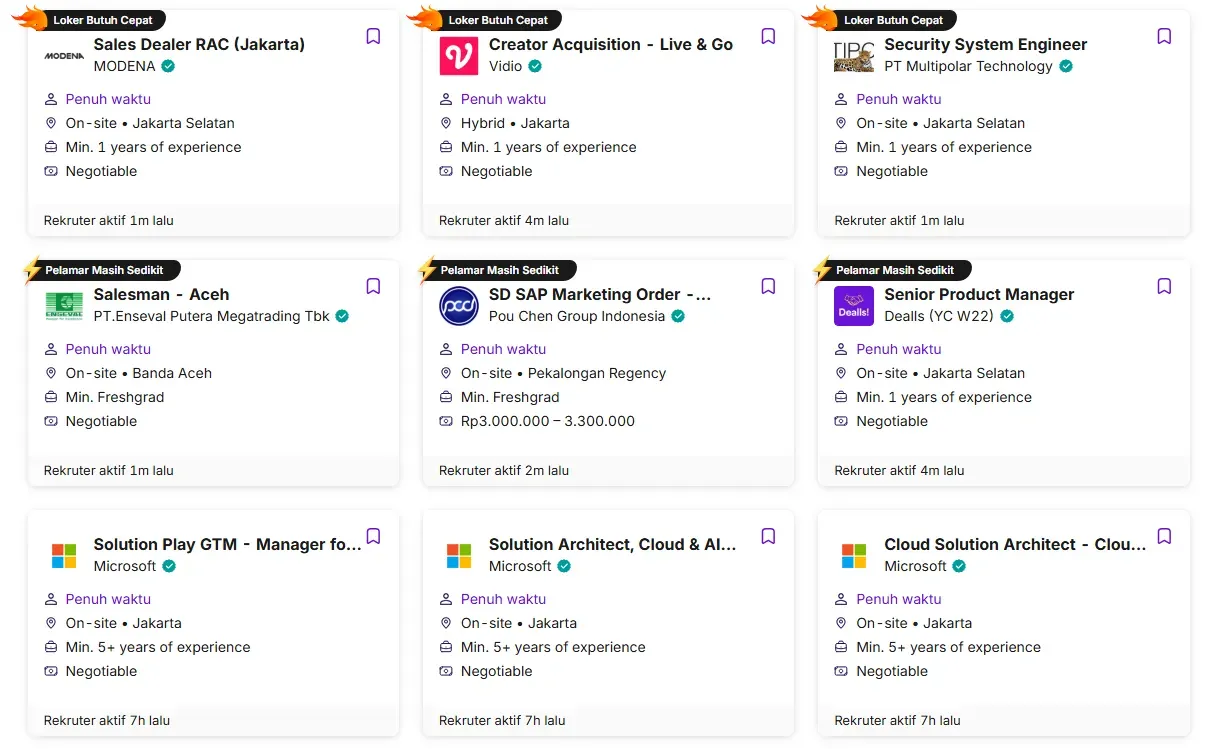Bookmark the SD SAP Marketing Order job
1210x749 pixels.
pos(768,287)
